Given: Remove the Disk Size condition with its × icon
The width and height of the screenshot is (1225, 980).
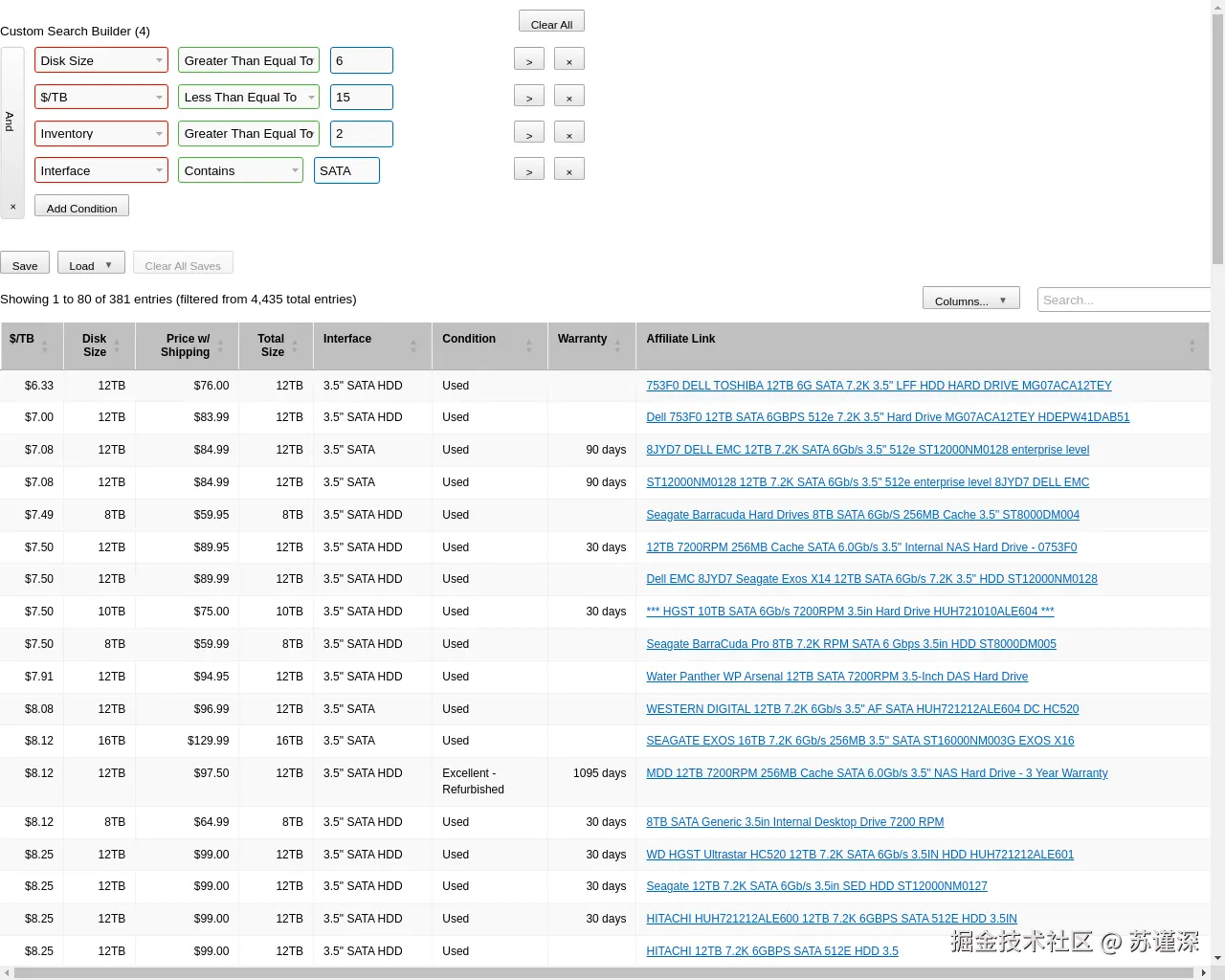Looking at the screenshot, I should pos(569,58).
